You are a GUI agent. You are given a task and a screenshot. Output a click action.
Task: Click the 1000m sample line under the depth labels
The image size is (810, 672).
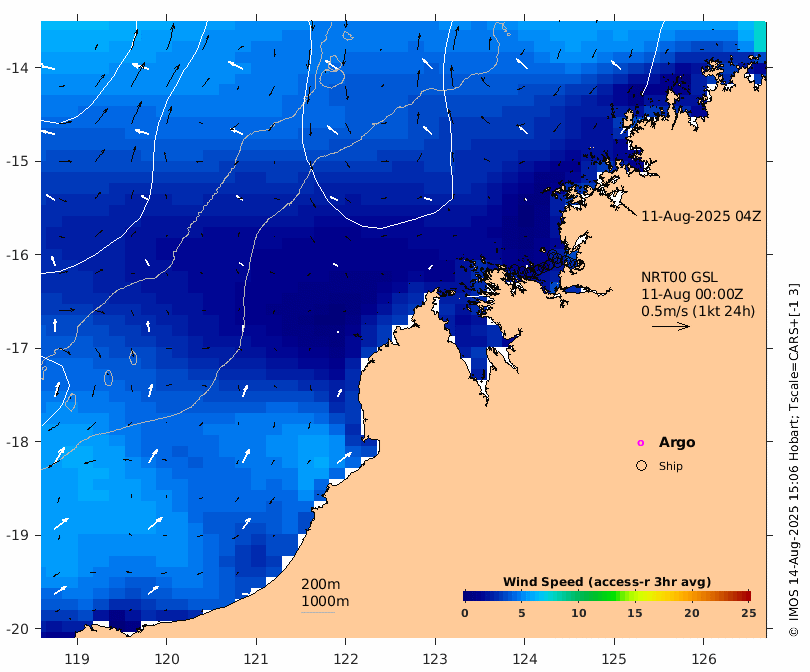(318, 613)
